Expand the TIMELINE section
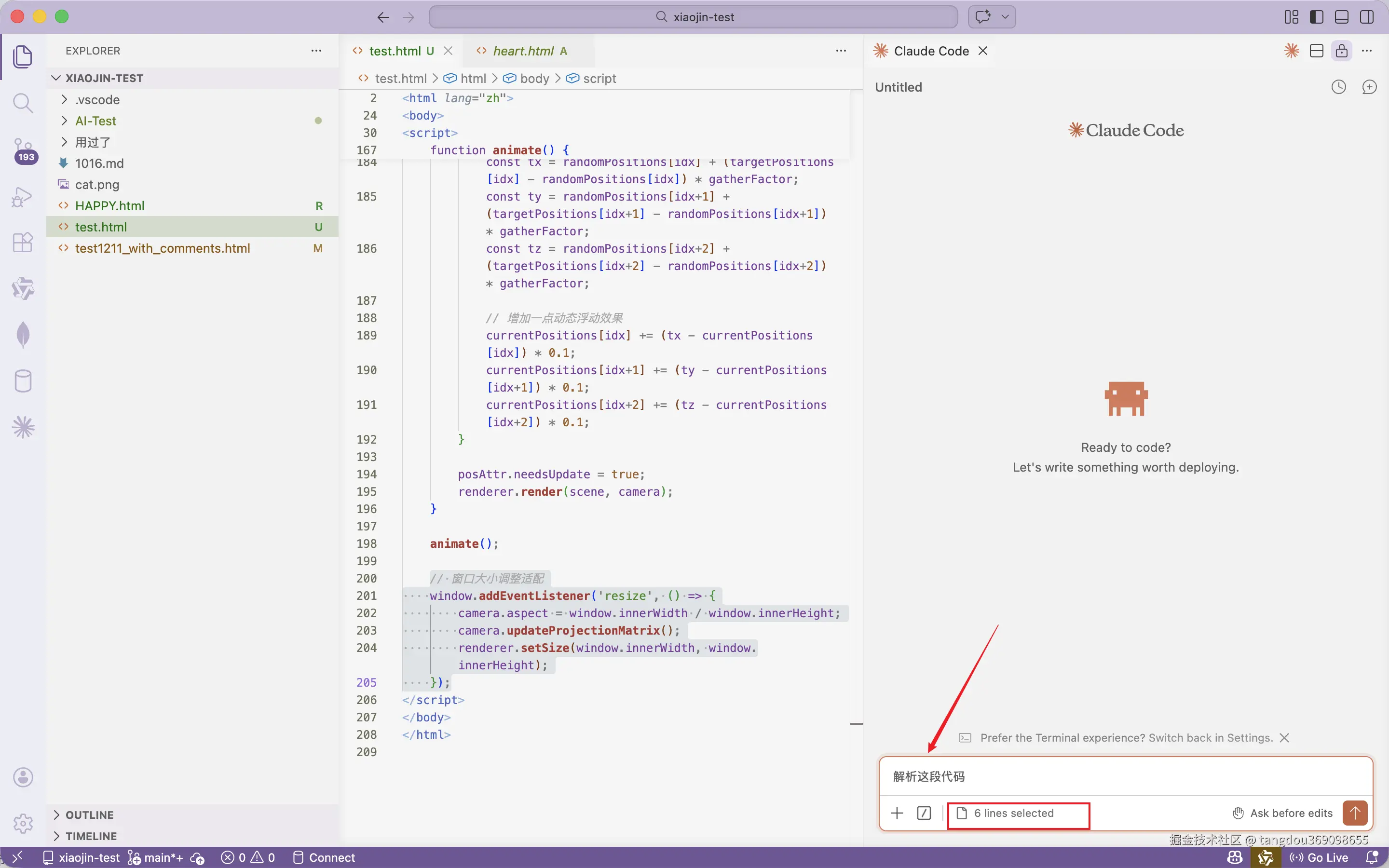This screenshot has height=868, width=1389. [91, 836]
